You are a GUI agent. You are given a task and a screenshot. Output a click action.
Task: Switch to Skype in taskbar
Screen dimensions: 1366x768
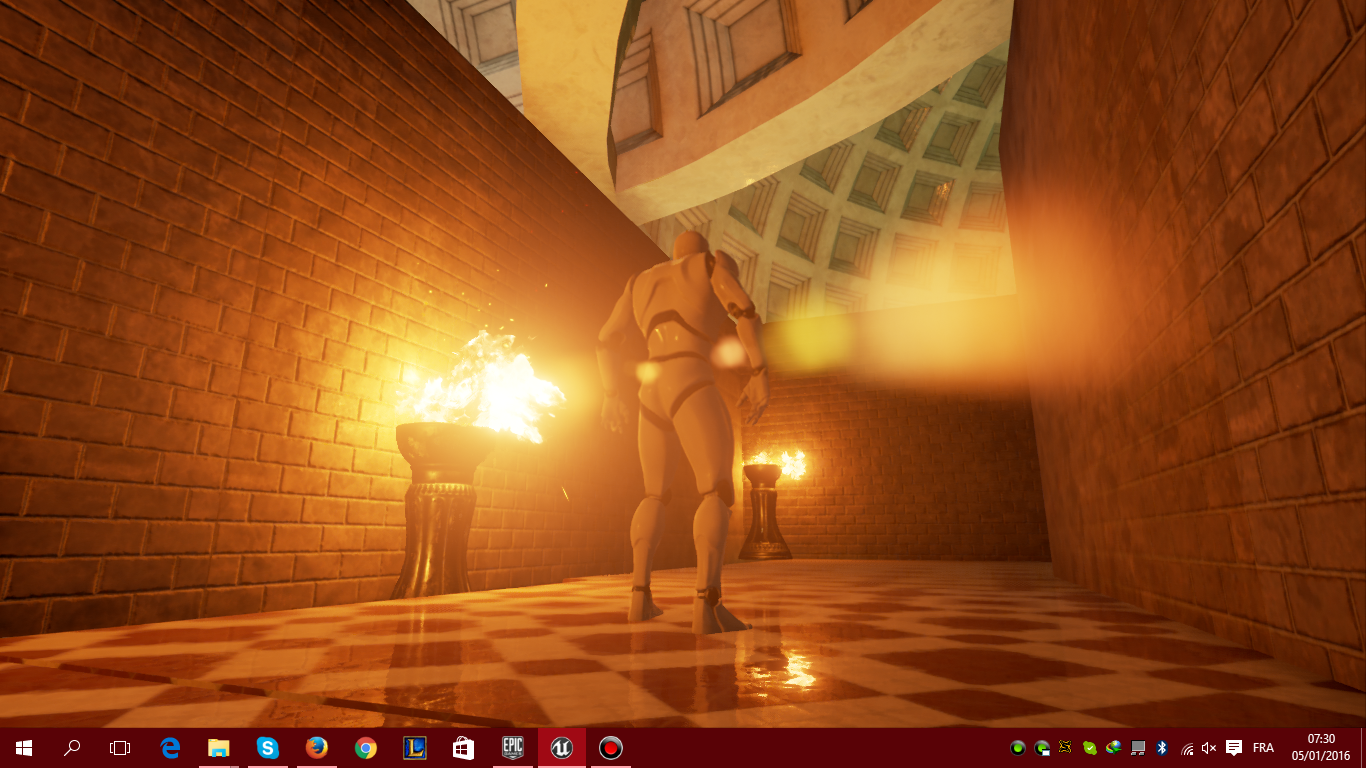click(267, 748)
